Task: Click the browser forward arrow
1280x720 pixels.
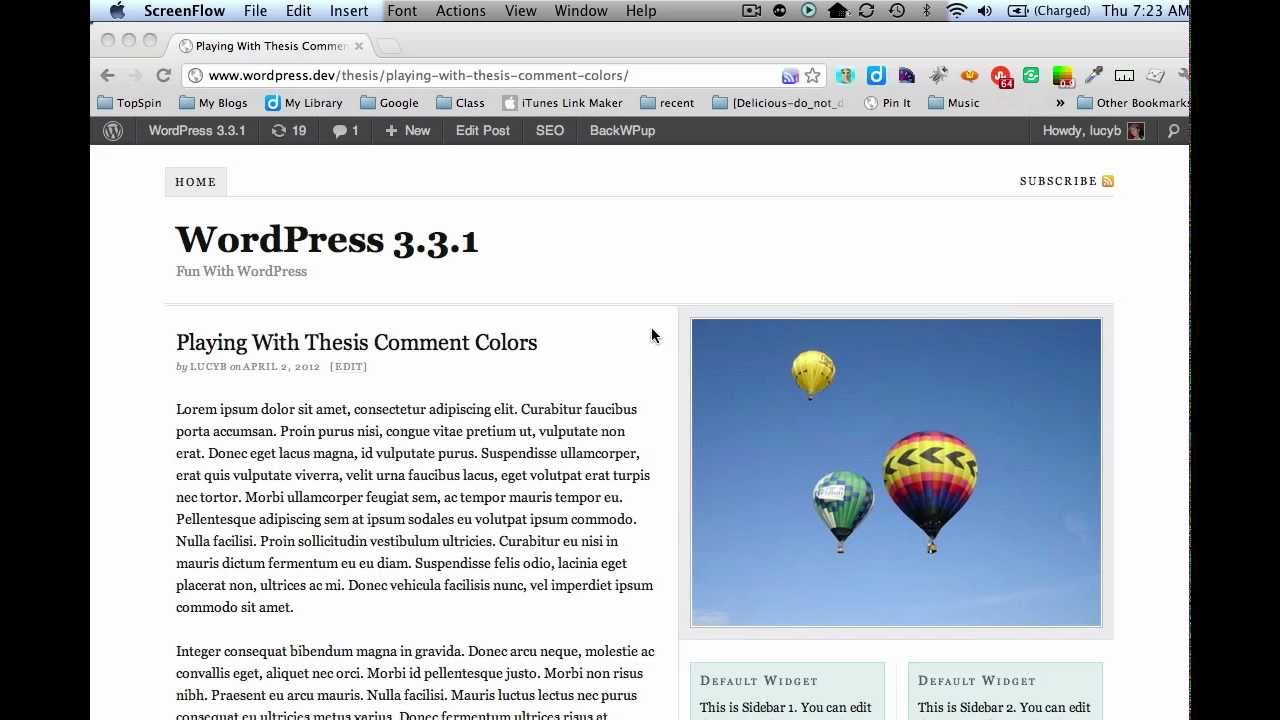Action: point(135,75)
